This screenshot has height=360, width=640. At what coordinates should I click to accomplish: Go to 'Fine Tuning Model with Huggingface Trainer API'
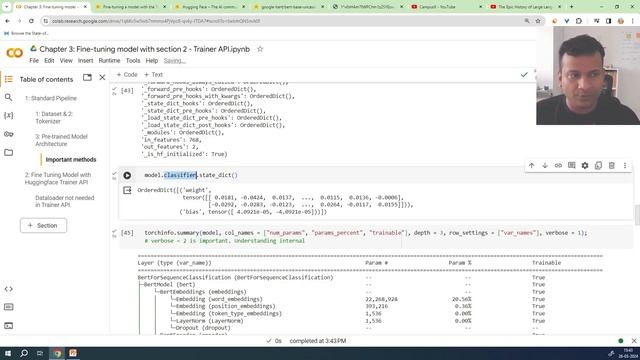pyautogui.click(x=58, y=178)
